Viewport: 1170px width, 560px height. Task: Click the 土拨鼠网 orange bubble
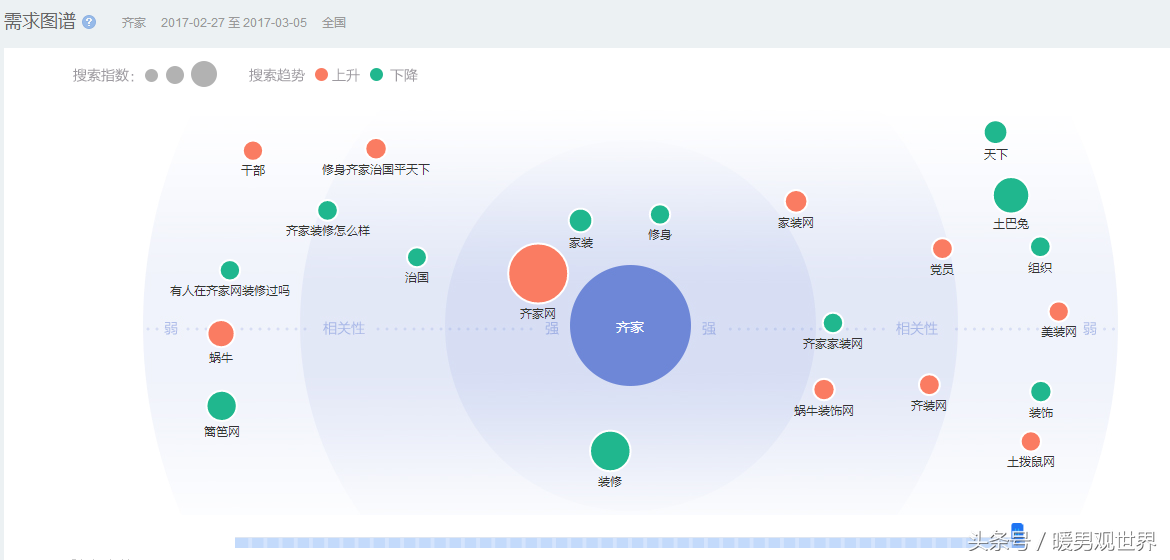click(x=1030, y=441)
